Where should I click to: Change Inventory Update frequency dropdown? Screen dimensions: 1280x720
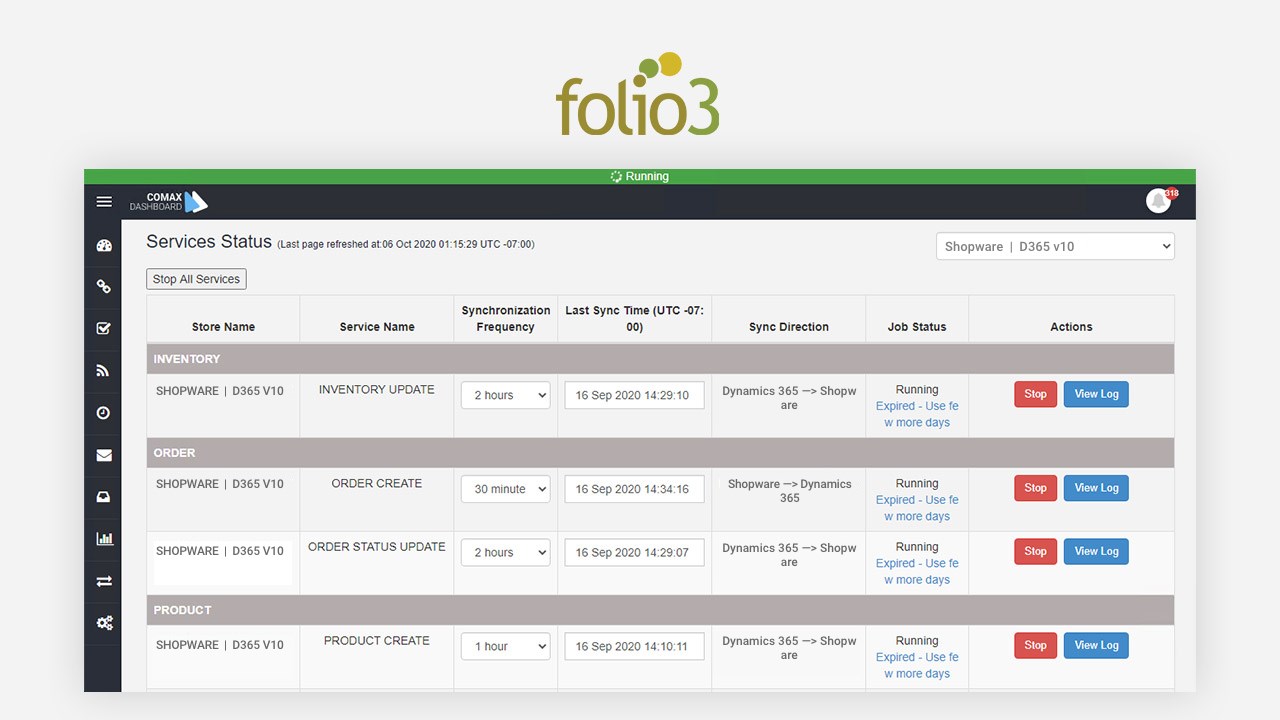click(505, 395)
